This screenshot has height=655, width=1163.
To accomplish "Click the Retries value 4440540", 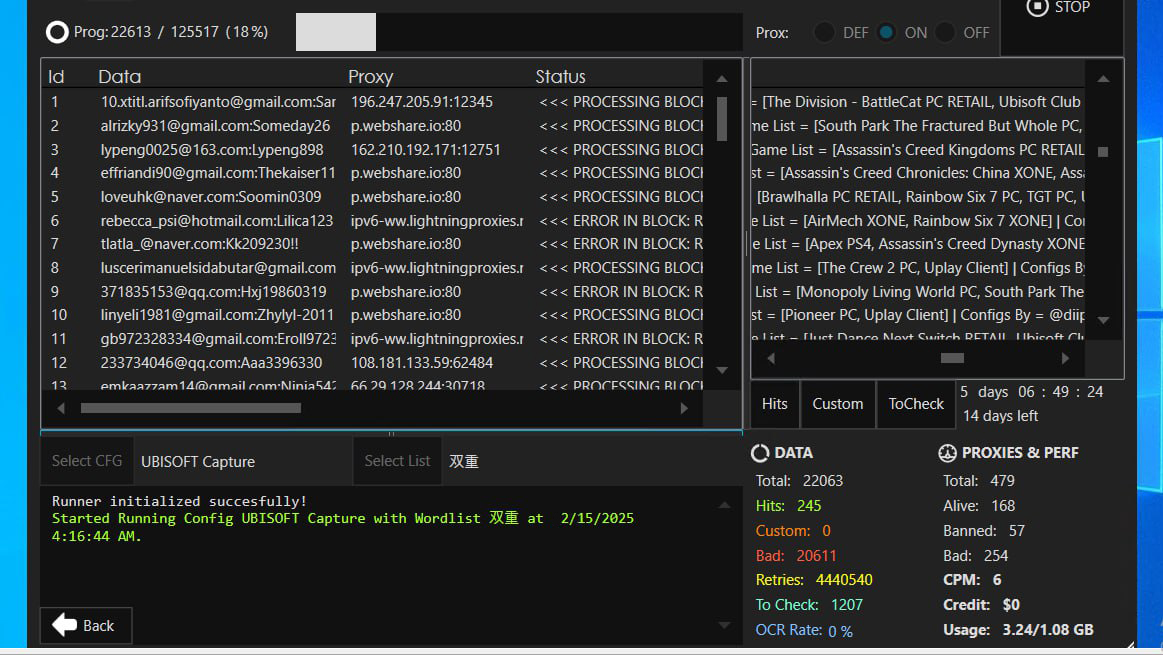I will tap(844, 579).
